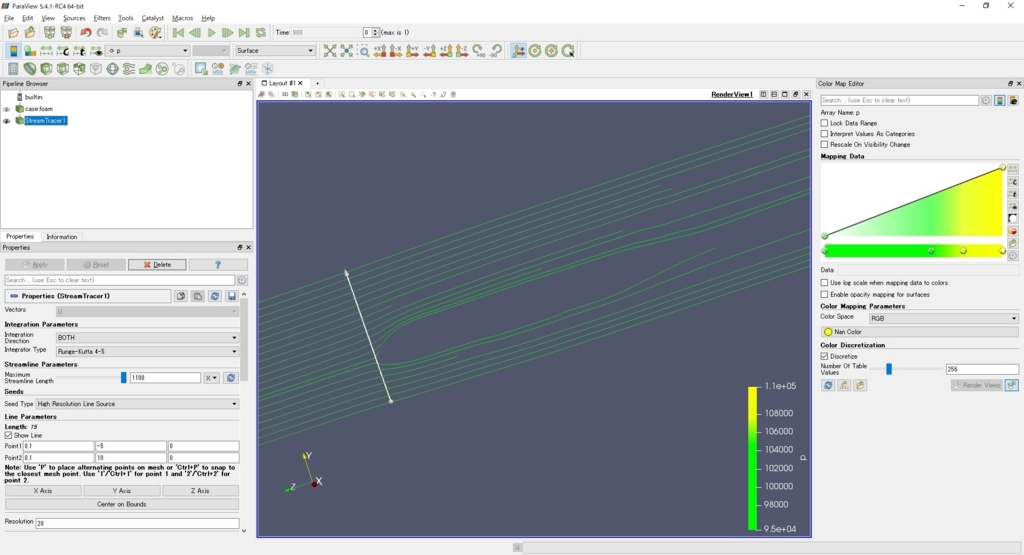Viewport: 1024px width, 555px height.
Task: Select the Layout #1 tab
Action: point(282,84)
